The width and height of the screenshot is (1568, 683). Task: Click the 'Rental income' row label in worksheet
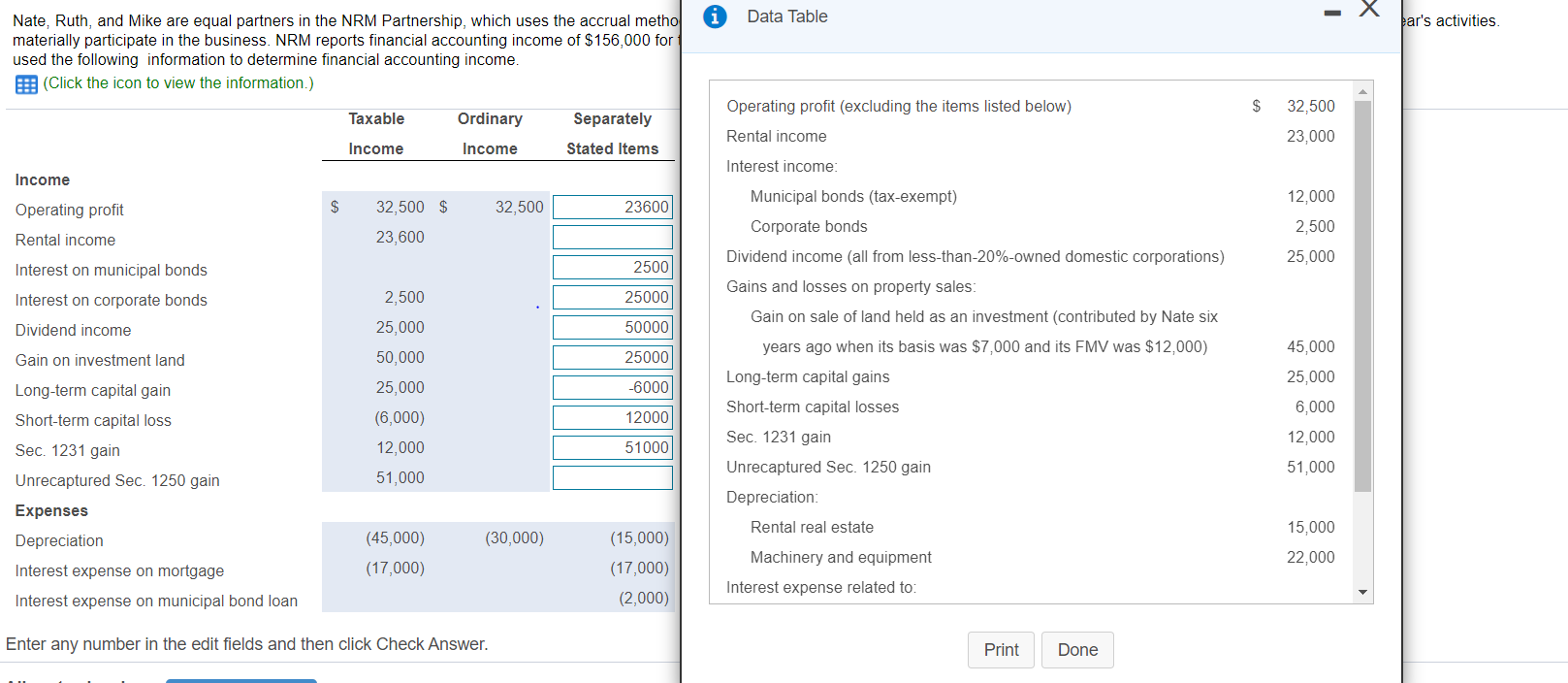tap(65, 240)
